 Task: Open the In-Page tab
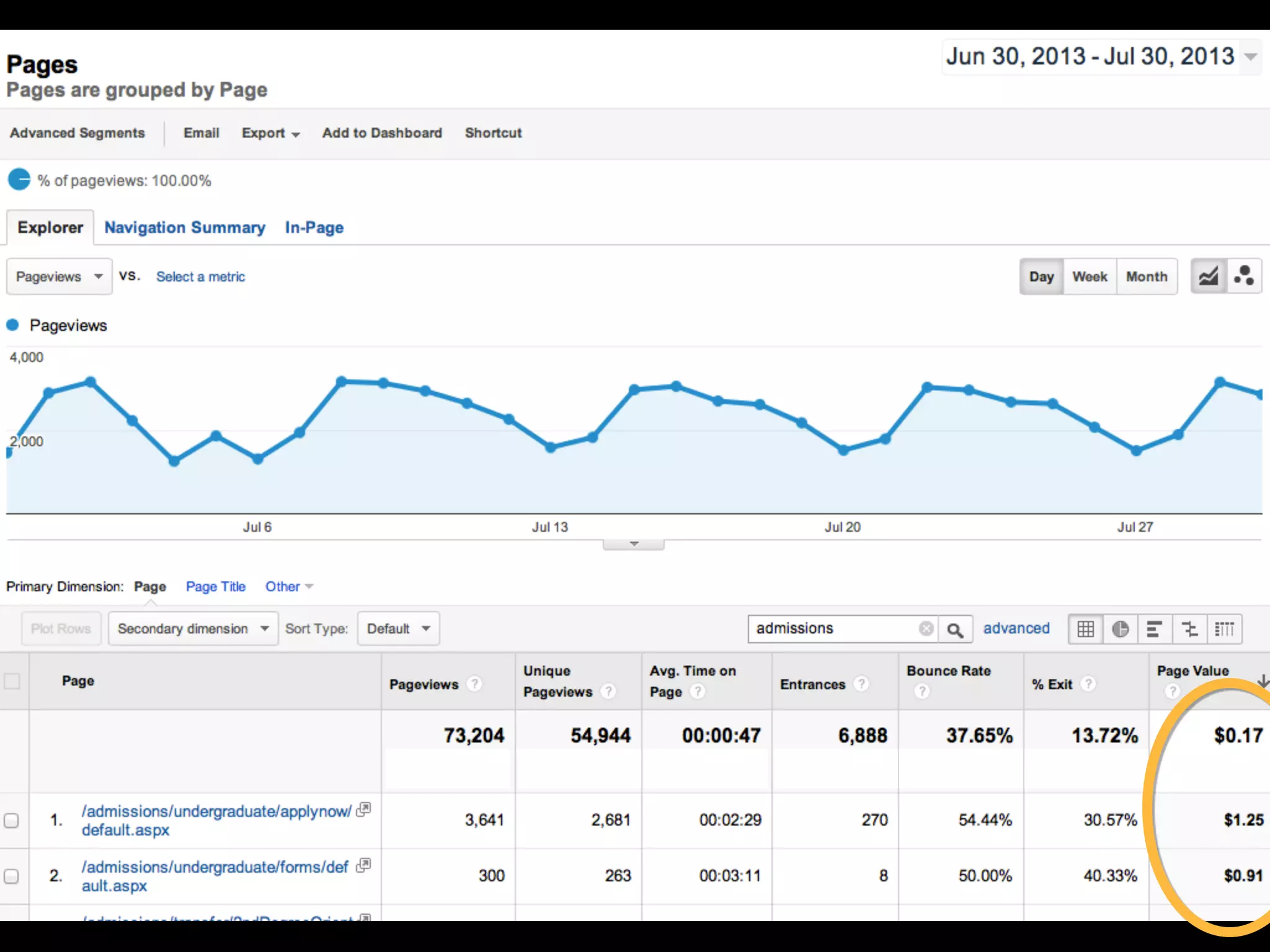(314, 227)
